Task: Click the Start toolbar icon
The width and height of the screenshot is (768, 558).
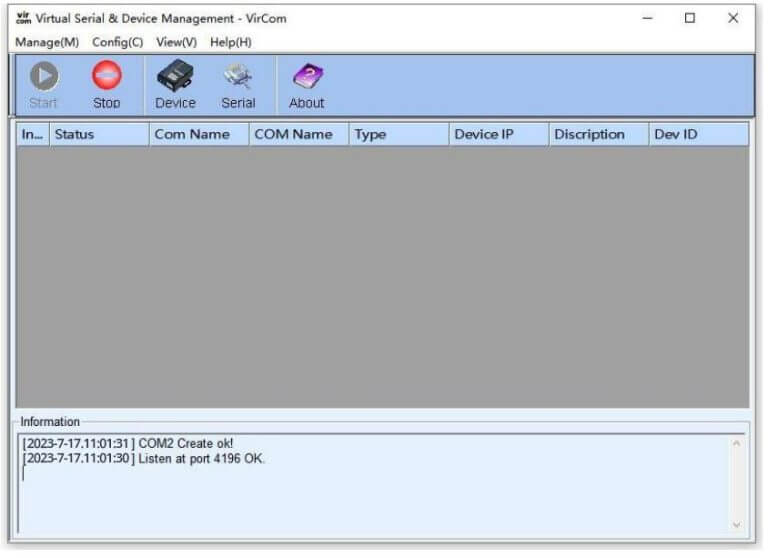Action: click(44, 85)
